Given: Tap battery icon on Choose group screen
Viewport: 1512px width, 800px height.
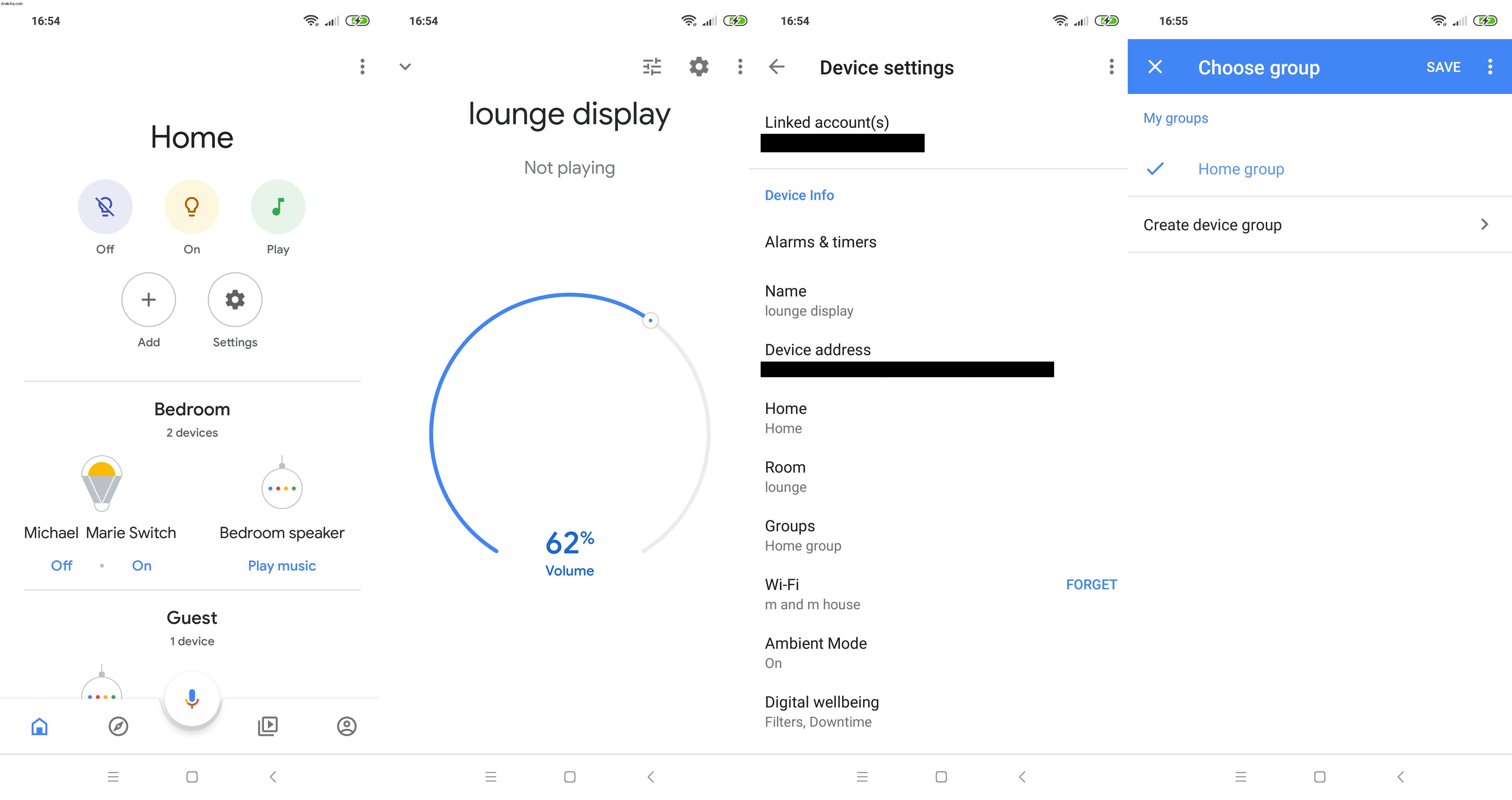Looking at the screenshot, I should click(1485, 21).
